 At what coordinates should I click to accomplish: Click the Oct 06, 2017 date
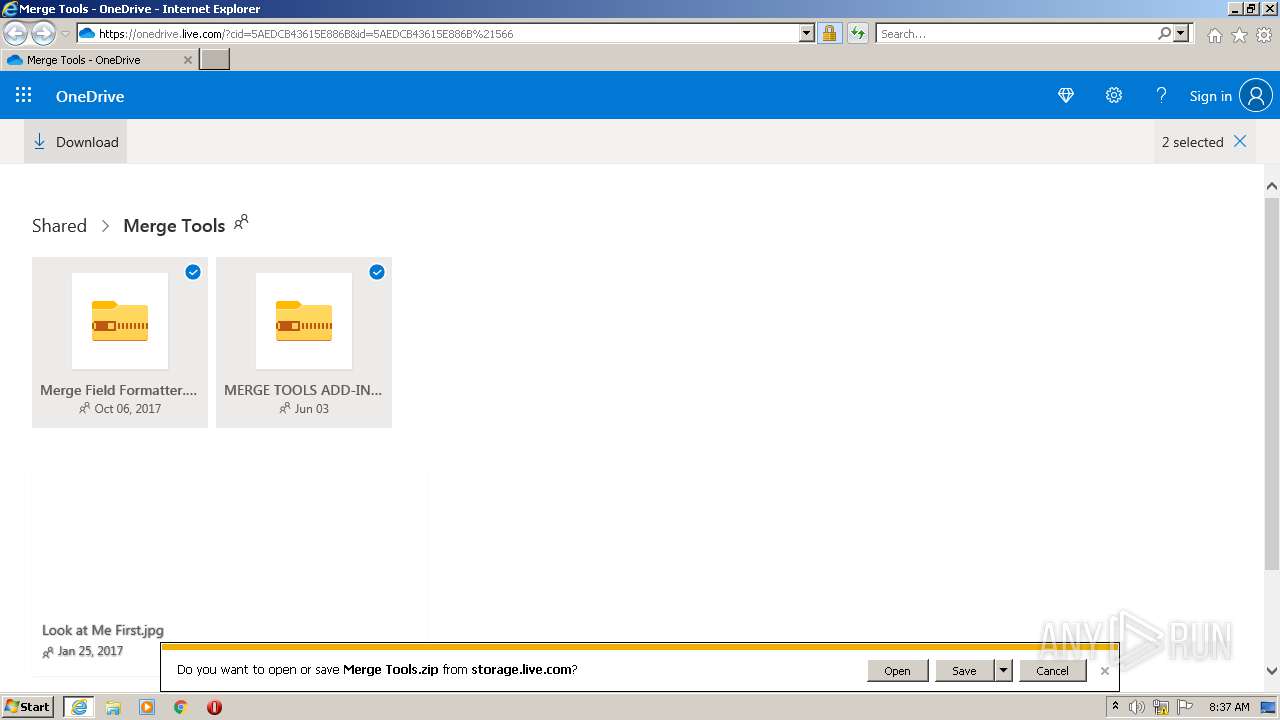tap(128, 409)
